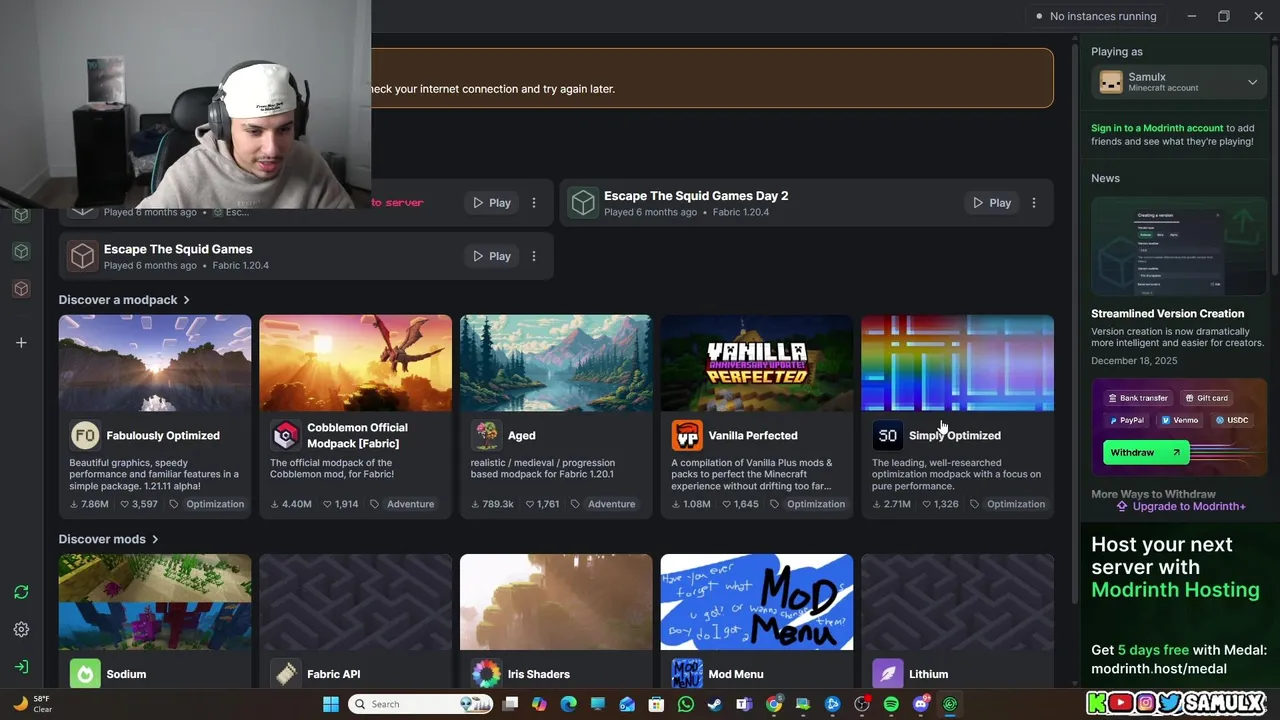The height and width of the screenshot is (720, 1280).
Task: Open the Vanilla Perfected banner thumbnail
Action: (x=757, y=363)
